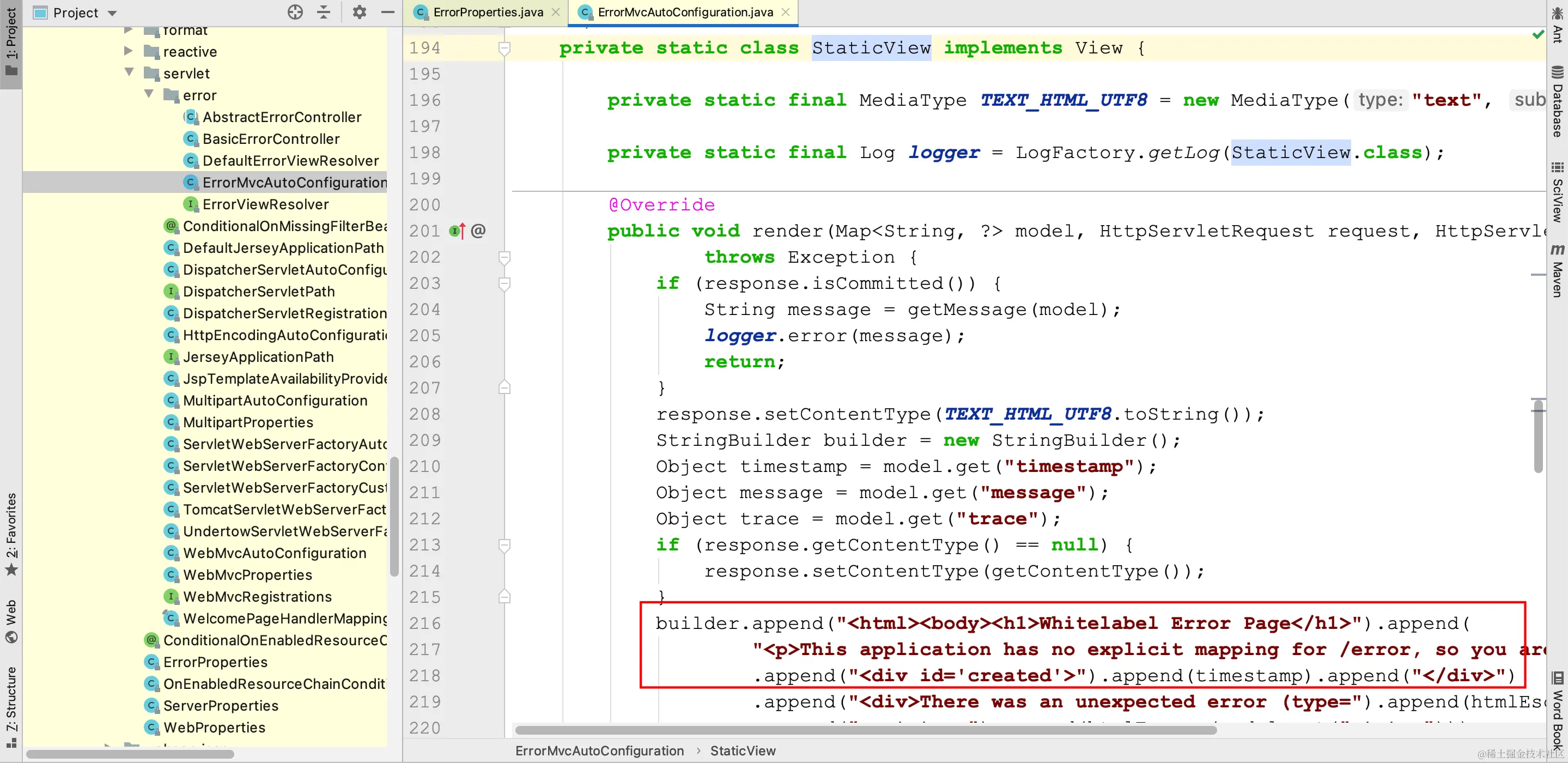
Task: Open the Word Book tool window
Action: click(1558, 711)
